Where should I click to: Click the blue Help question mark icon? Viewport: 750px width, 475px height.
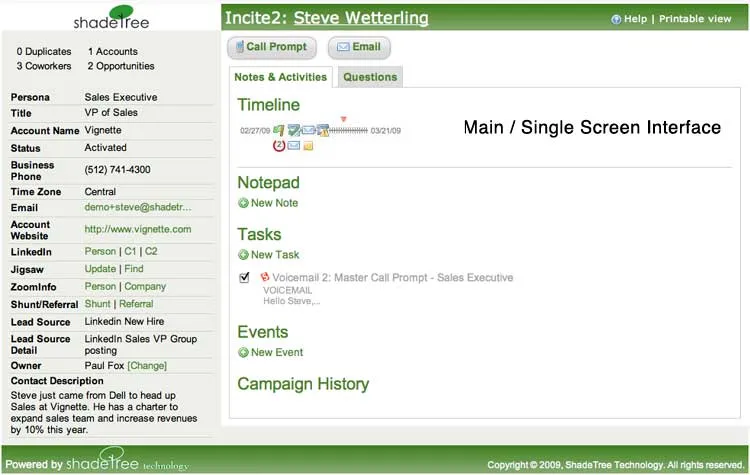click(x=616, y=19)
